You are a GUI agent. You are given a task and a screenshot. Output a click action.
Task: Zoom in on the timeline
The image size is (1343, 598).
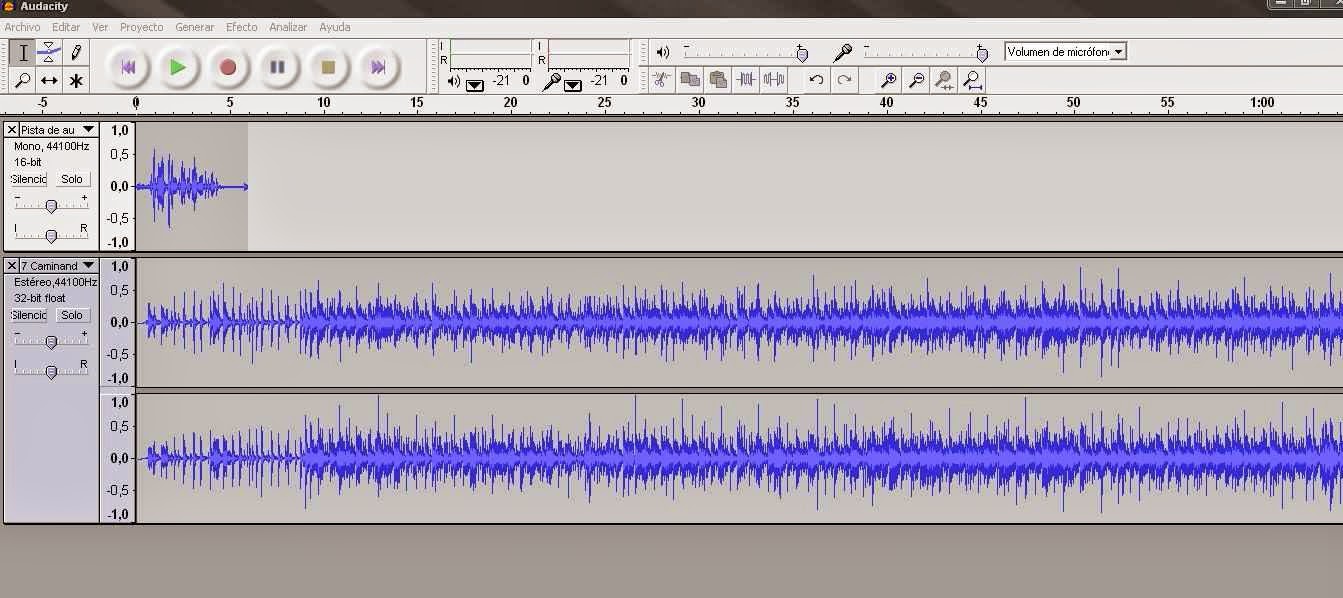[x=886, y=80]
